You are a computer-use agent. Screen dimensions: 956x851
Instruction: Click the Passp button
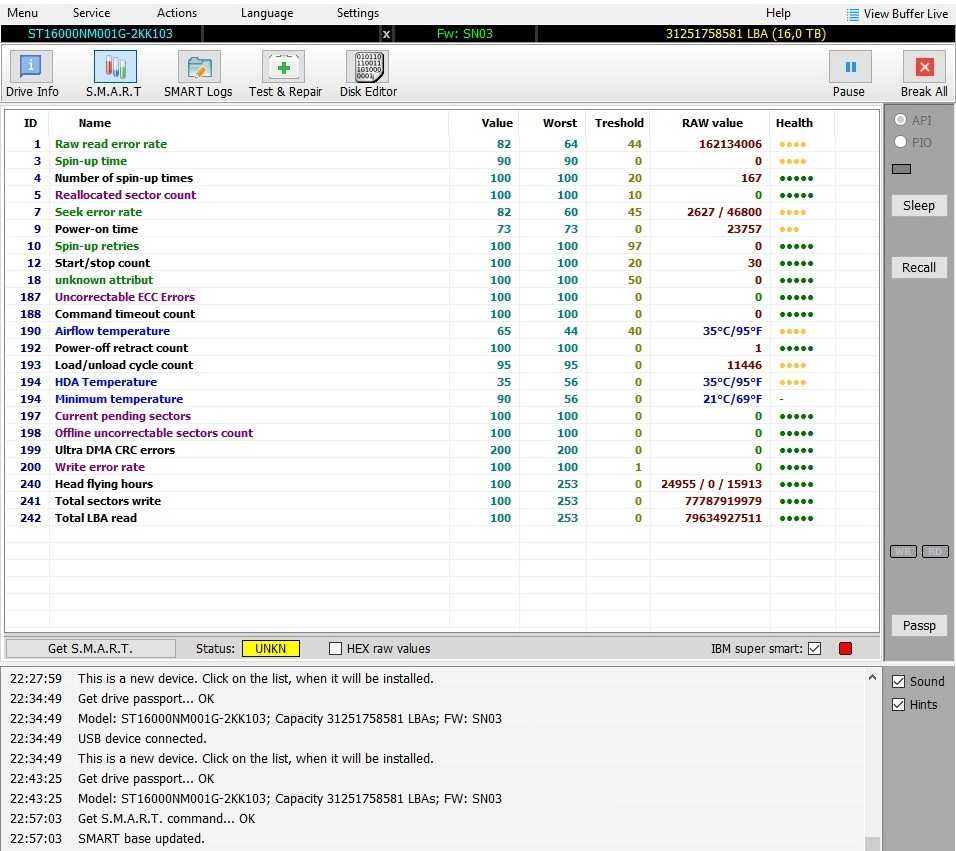click(919, 625)
